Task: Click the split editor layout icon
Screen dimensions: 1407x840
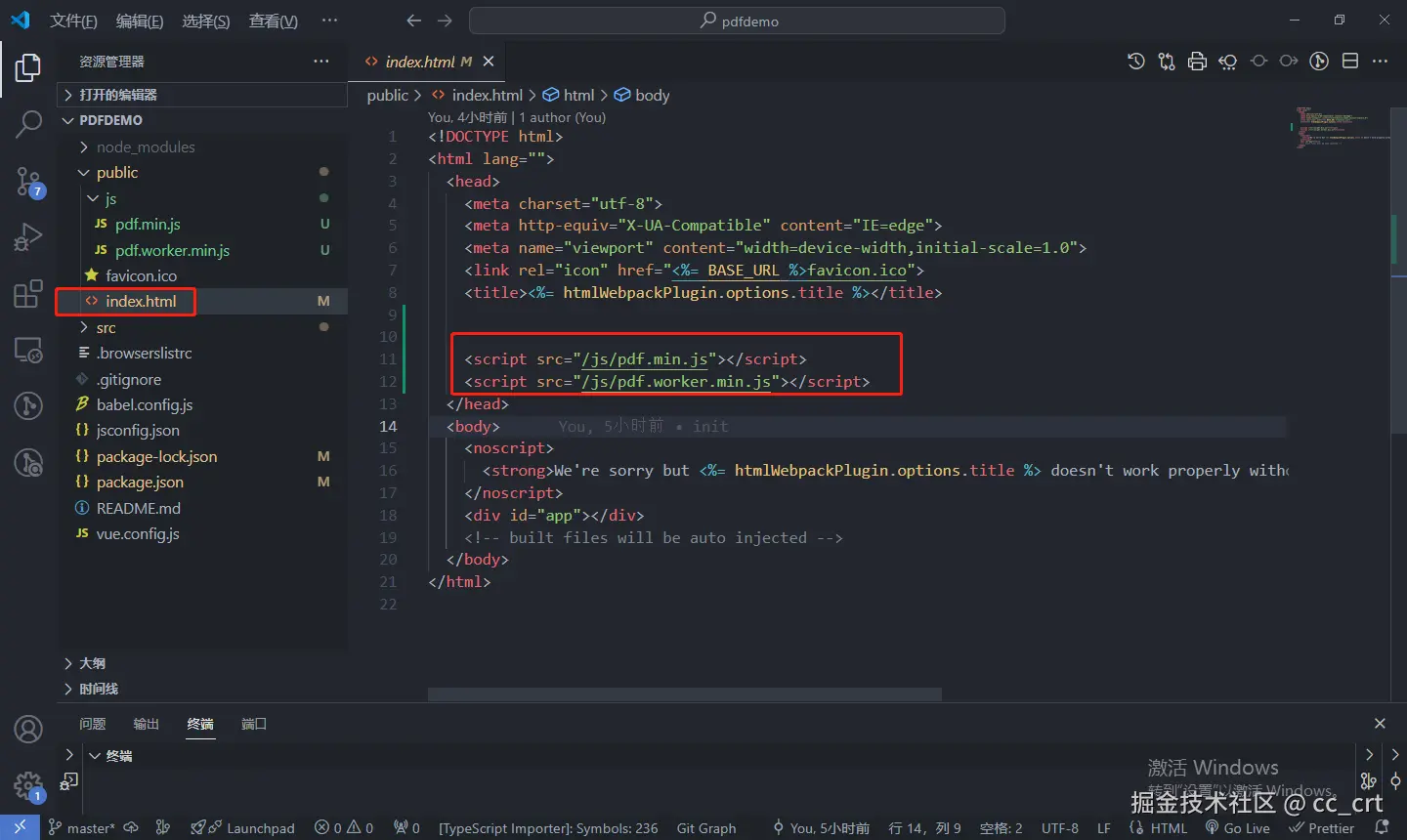Action: (x=1350, y=62)
